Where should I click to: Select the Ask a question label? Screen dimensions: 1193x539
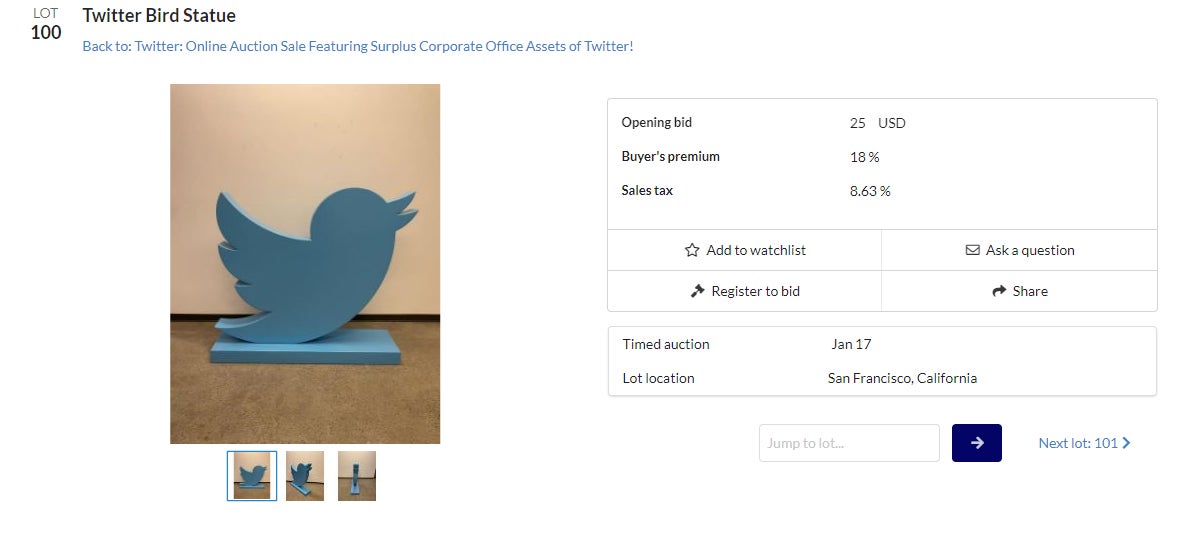(x=1030, y=250)
